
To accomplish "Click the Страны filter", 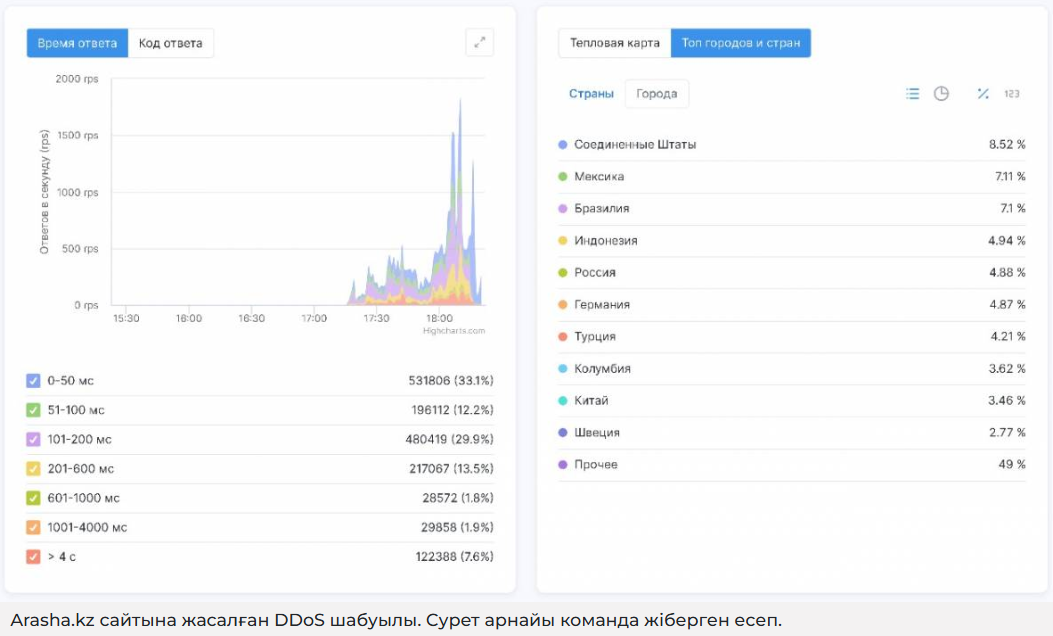I will pyautogui.click(x=591, y=94).
